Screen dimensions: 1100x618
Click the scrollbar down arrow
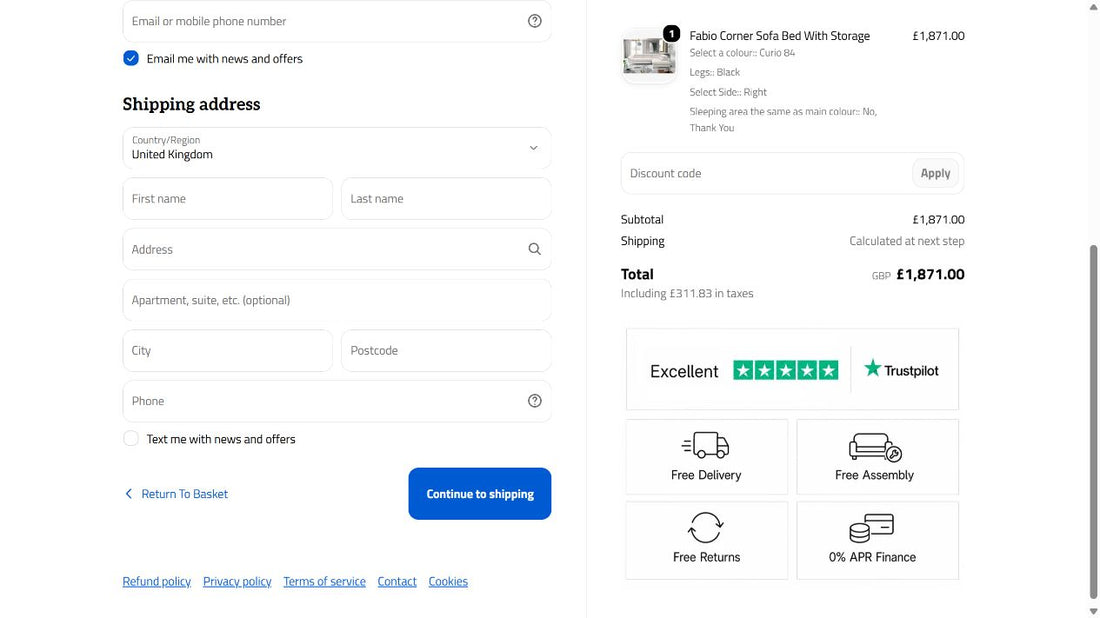coord(1093,611)
